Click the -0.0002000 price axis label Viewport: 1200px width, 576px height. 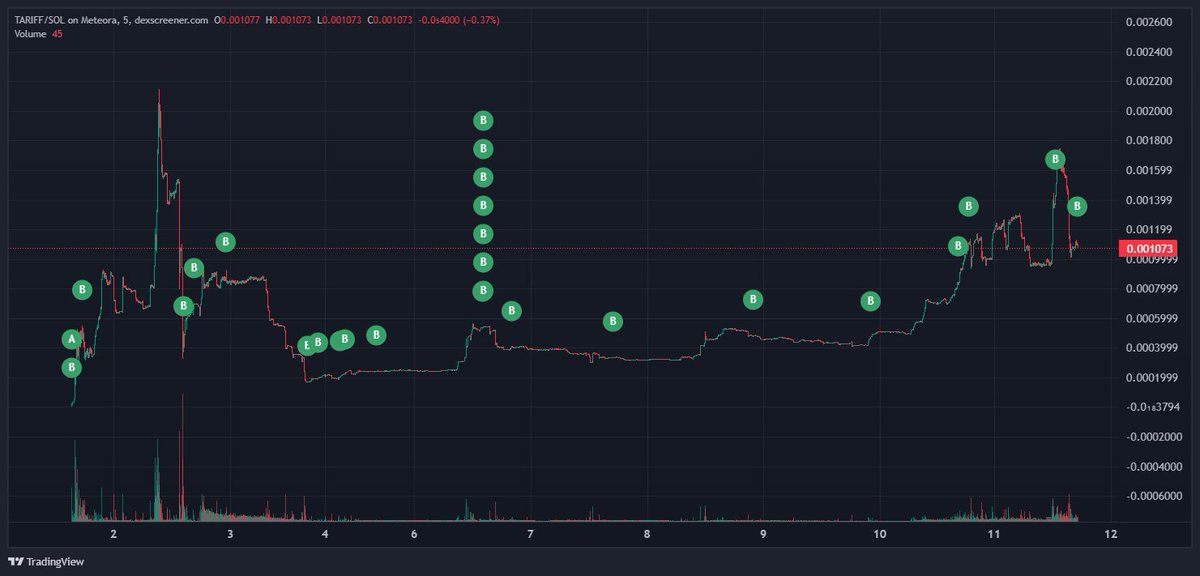[1156, 437]
